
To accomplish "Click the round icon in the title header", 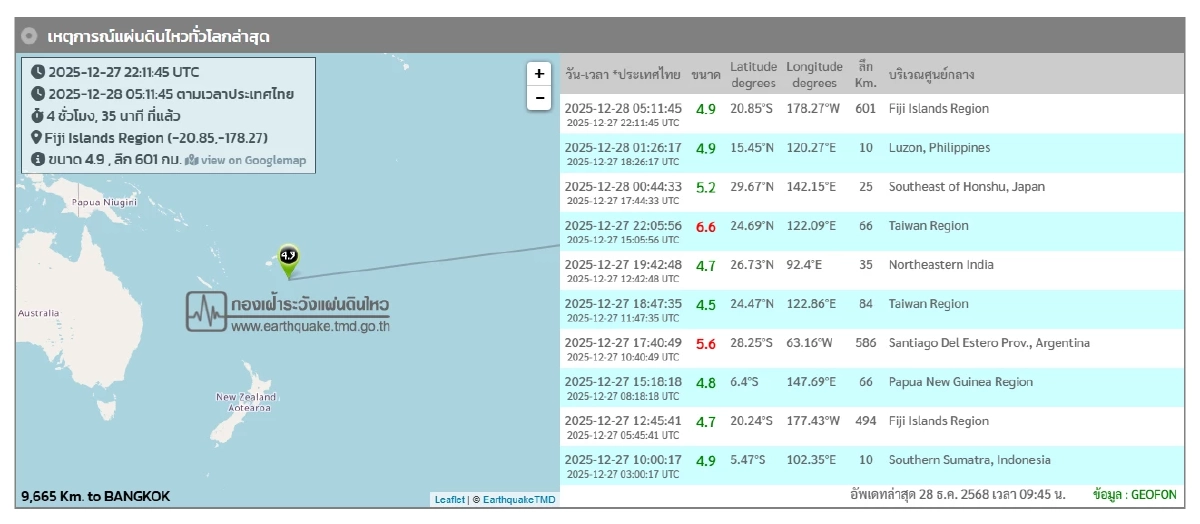I will point(30,37).
